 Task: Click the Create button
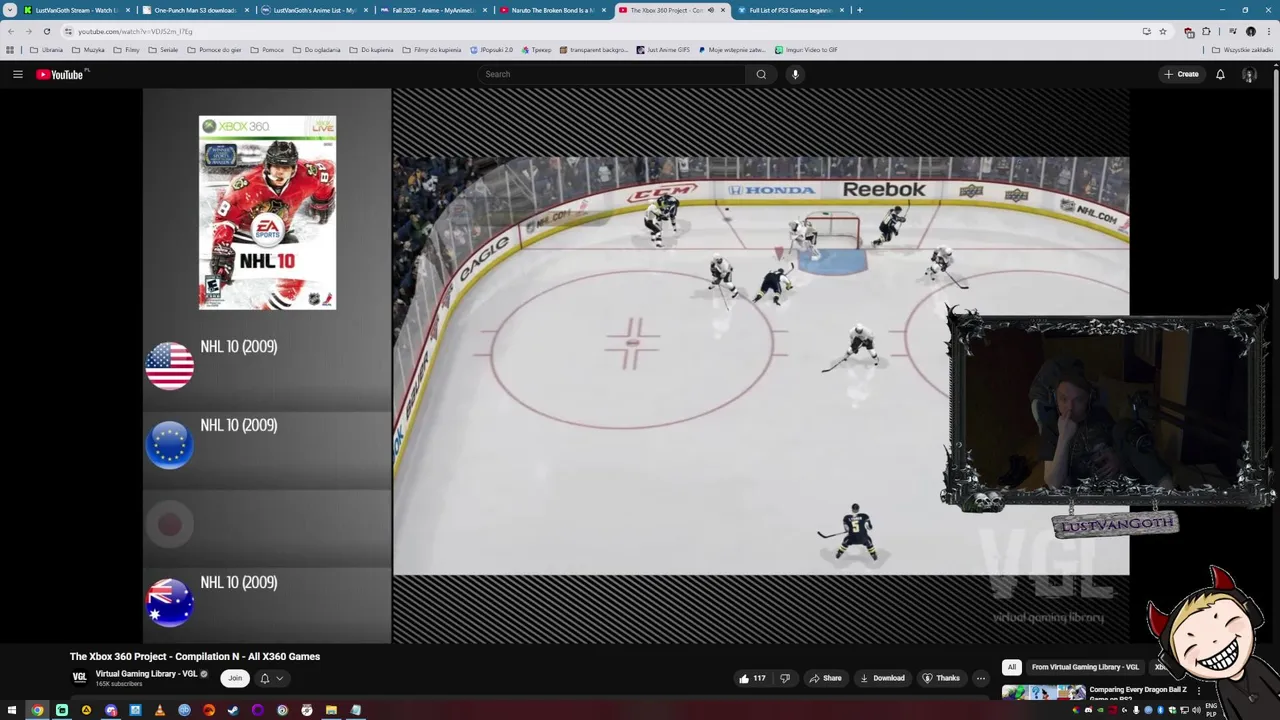(1181, 74)
